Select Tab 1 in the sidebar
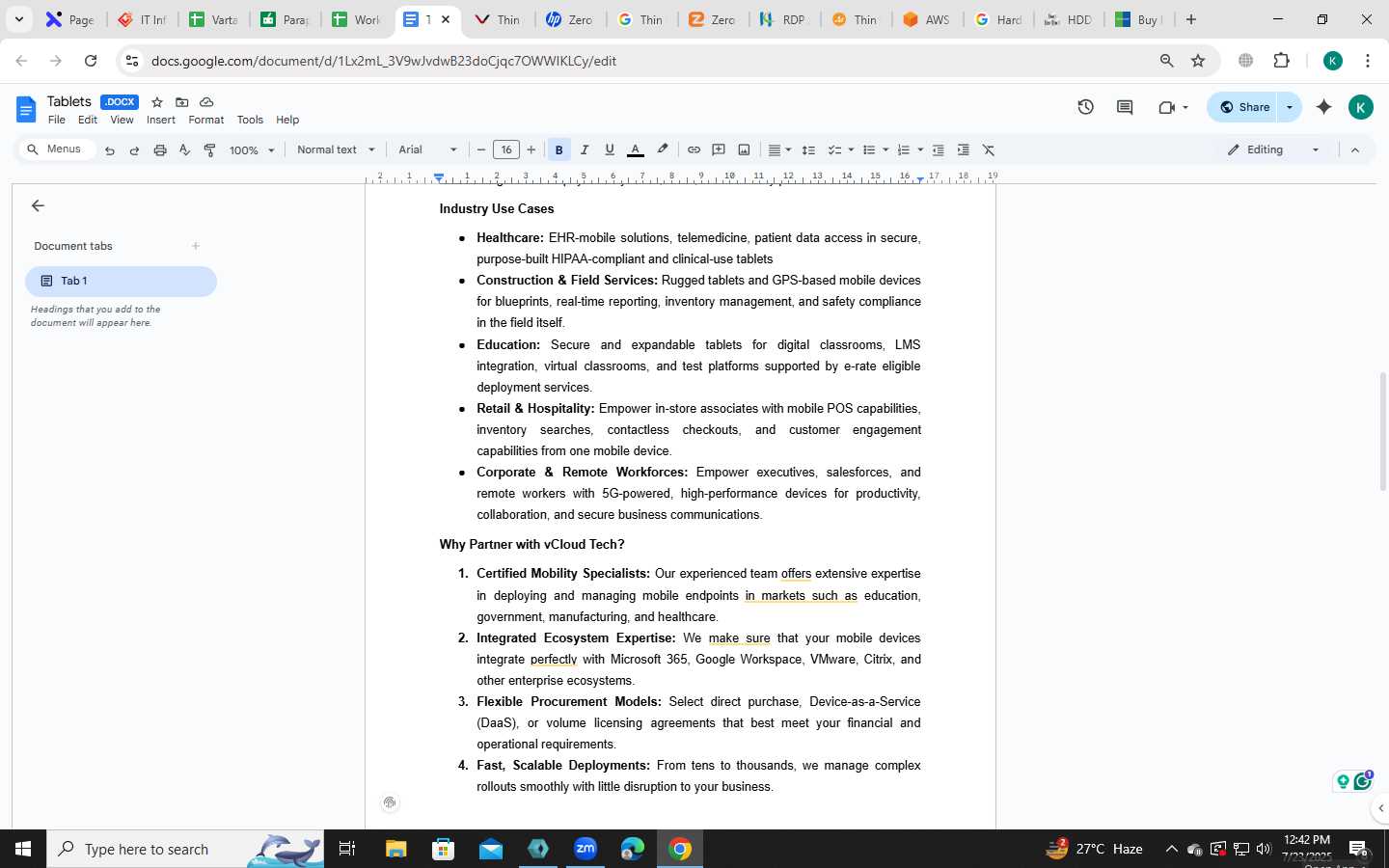 point(121,281)
